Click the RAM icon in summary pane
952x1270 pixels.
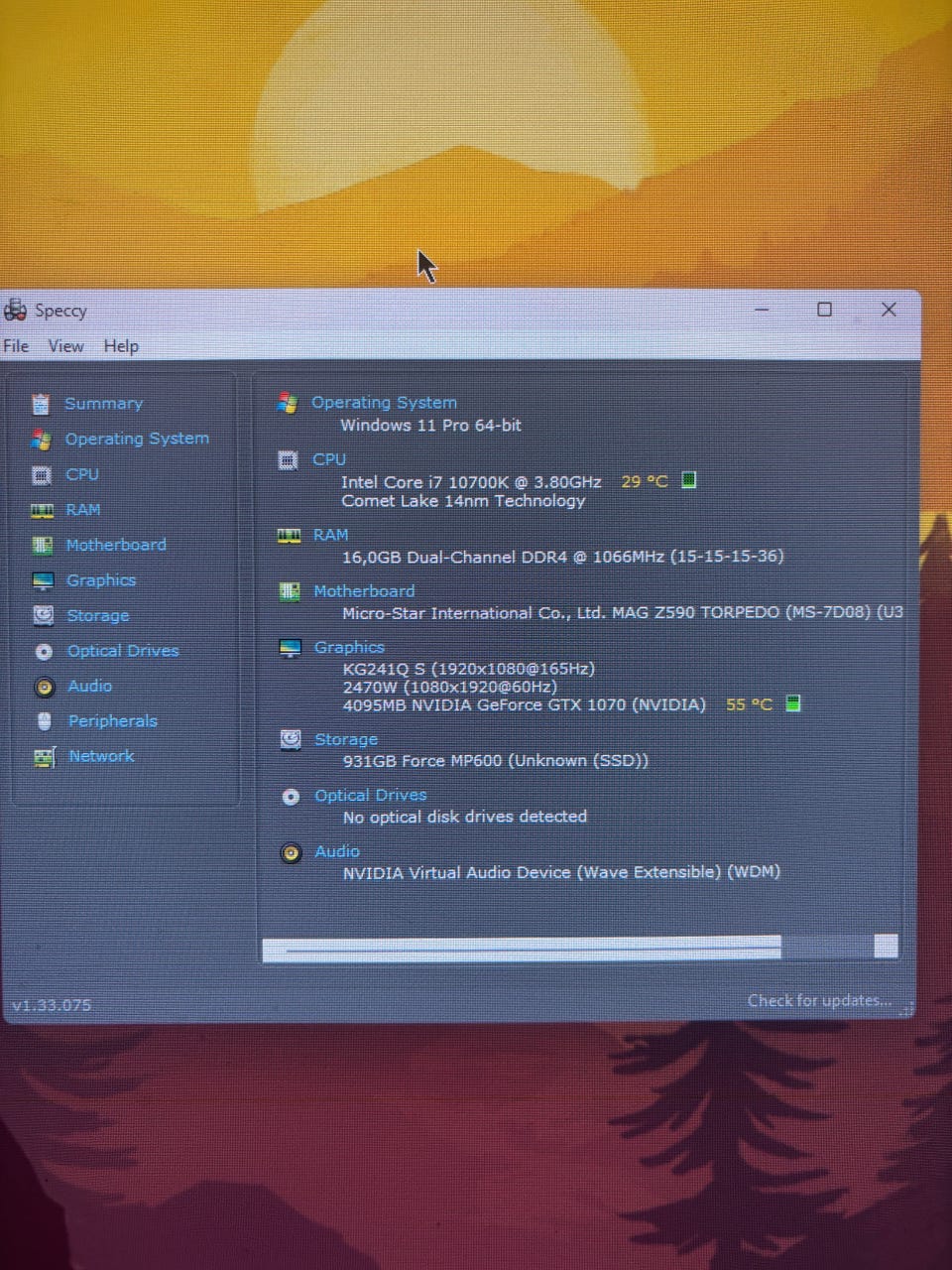pyautogui.click(x=289, y=536)
